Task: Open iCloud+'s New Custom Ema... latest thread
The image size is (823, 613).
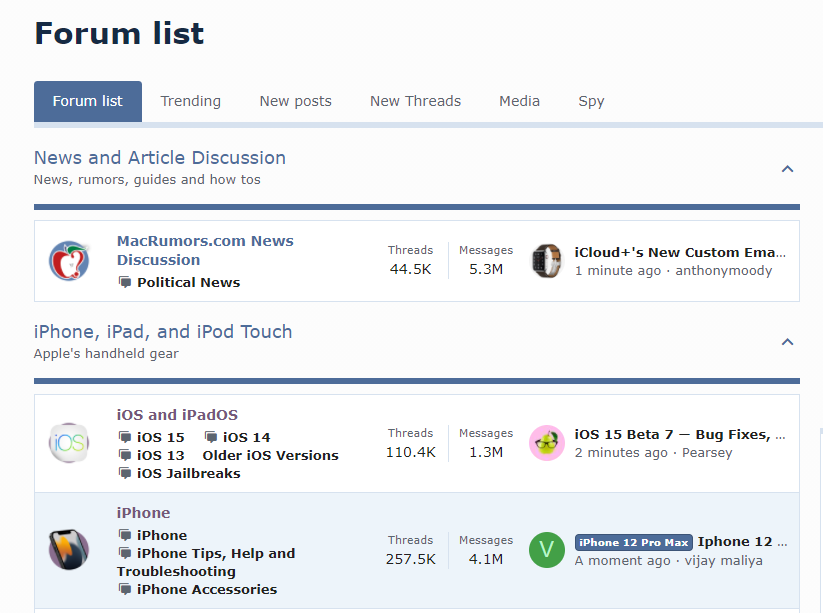Action: click(680, 252)
